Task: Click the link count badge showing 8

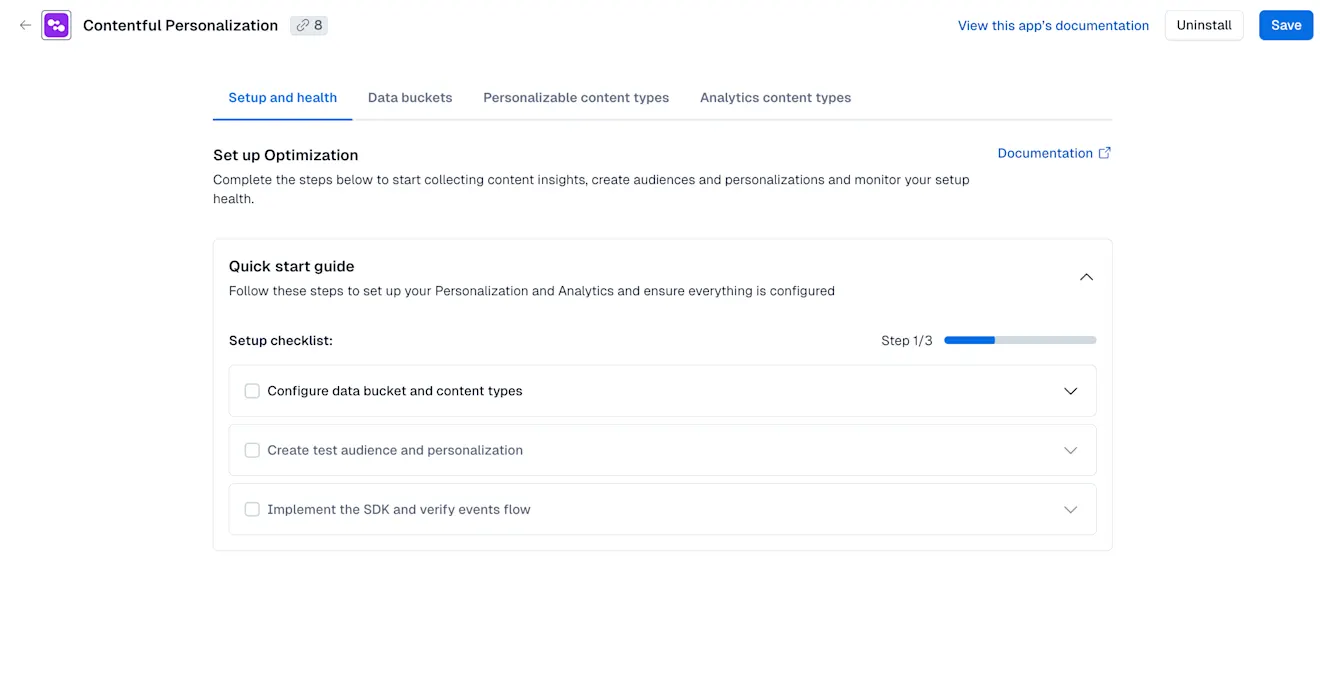Action: pos(309,25)
